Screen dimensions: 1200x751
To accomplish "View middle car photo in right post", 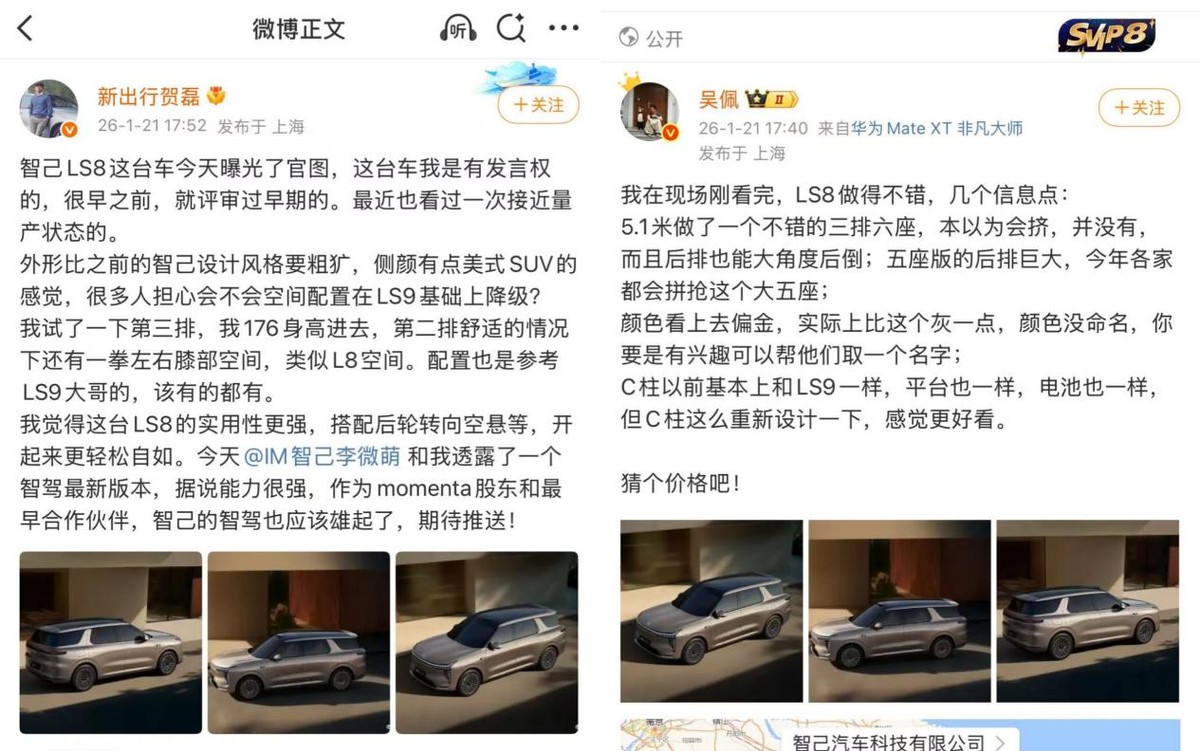I will (x=900, y=610).
